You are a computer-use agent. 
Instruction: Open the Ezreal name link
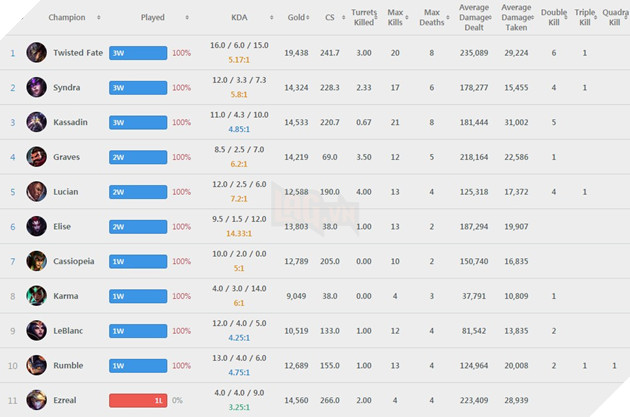pos(65,400)
